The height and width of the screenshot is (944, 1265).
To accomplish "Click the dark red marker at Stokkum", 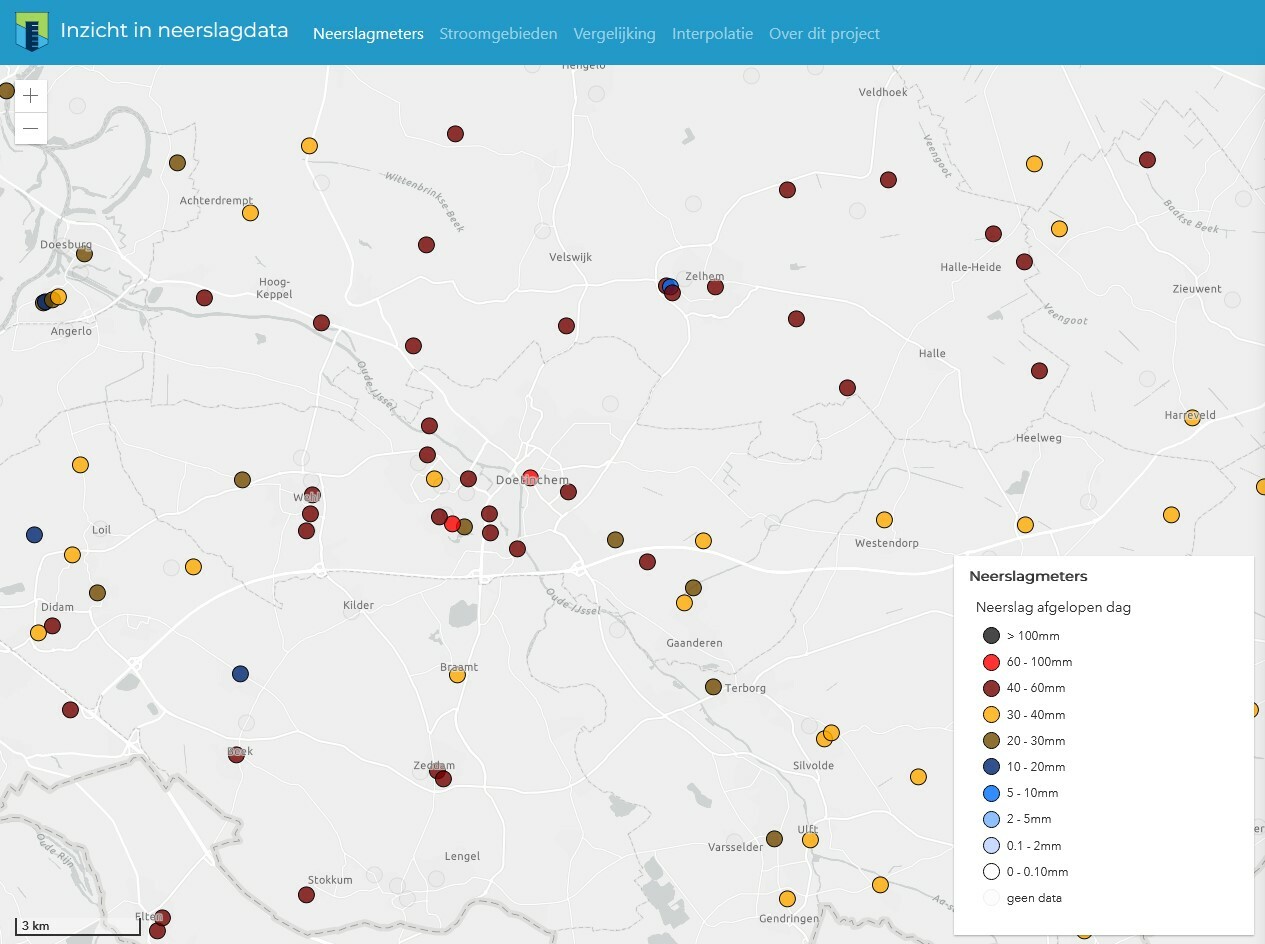I will click(306, 895).
